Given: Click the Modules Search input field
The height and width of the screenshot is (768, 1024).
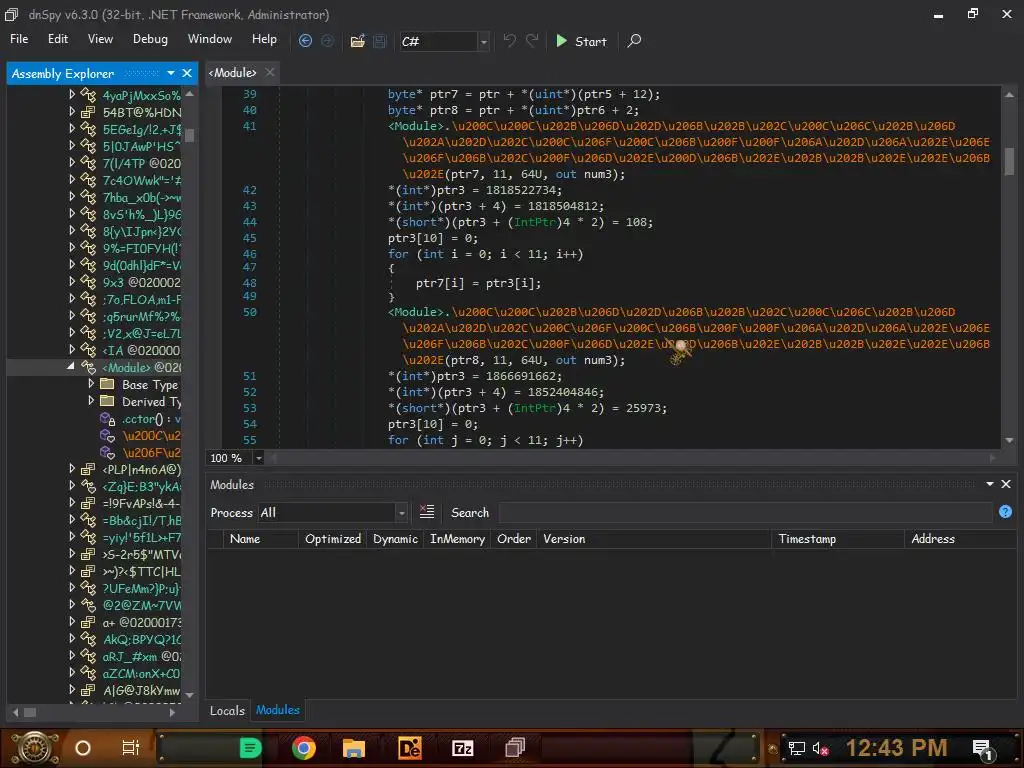Looking at the screenshot, I should coord(745,513).
